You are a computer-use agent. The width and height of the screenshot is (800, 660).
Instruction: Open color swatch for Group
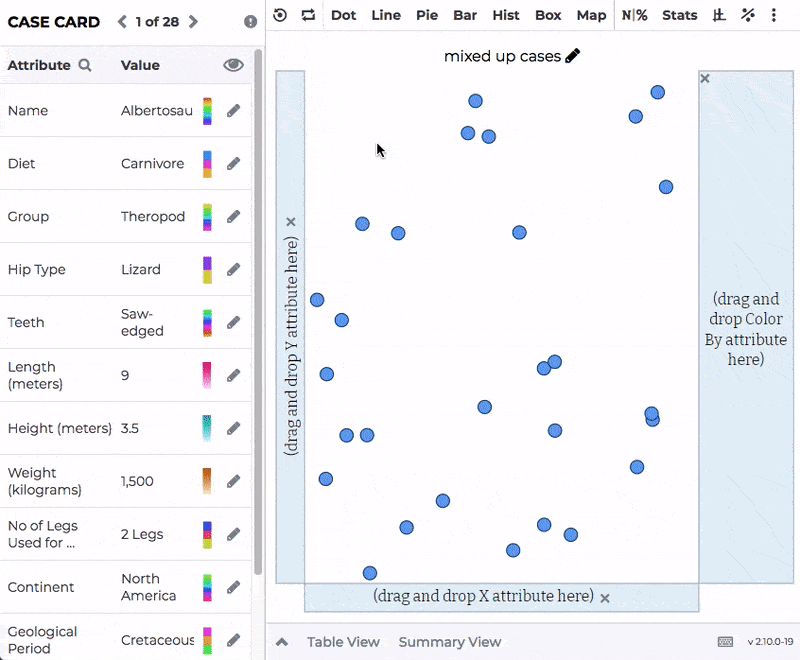coord(207,217)
